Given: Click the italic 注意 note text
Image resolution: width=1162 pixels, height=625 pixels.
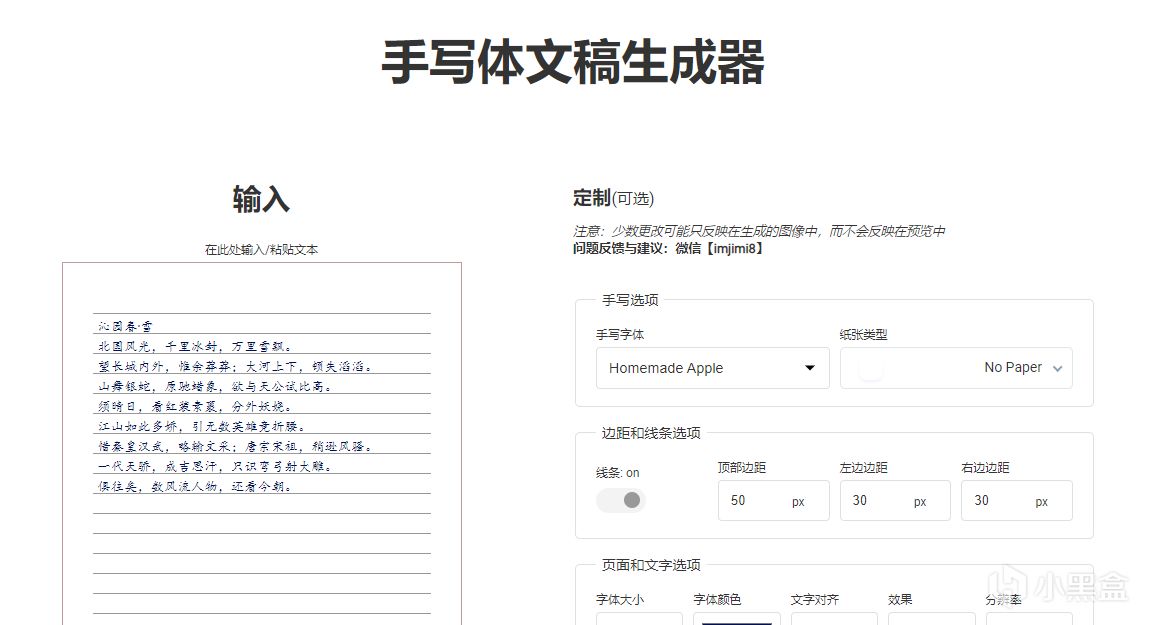Looking at the screenshot, I should [x=759, y=231].
